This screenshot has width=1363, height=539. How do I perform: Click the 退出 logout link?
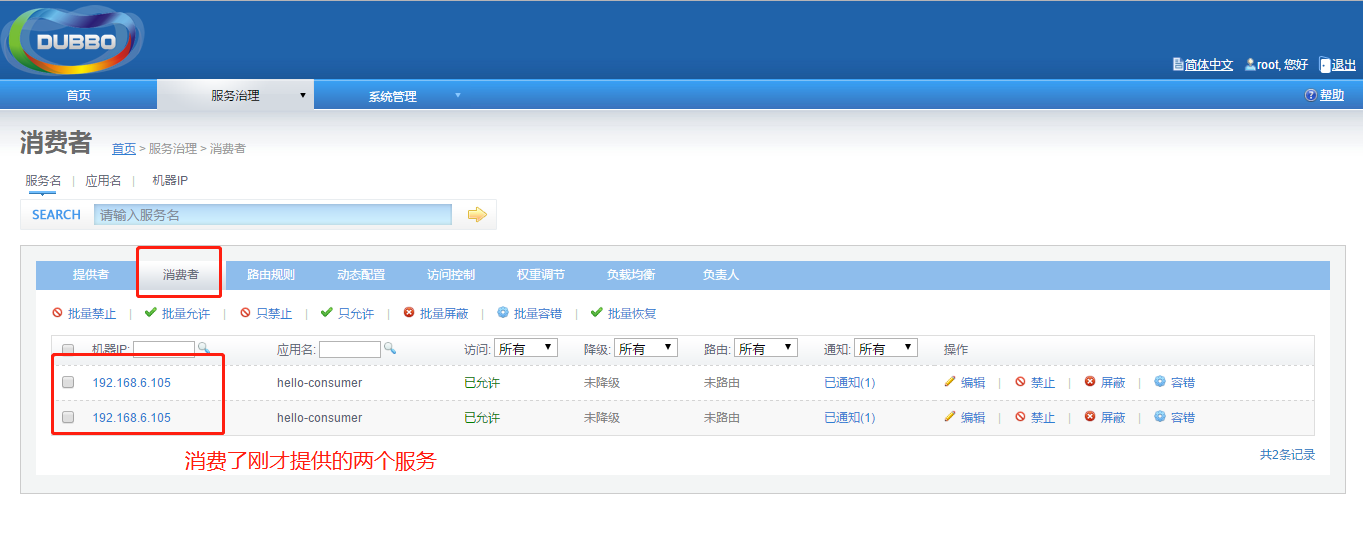[1344, 64]
